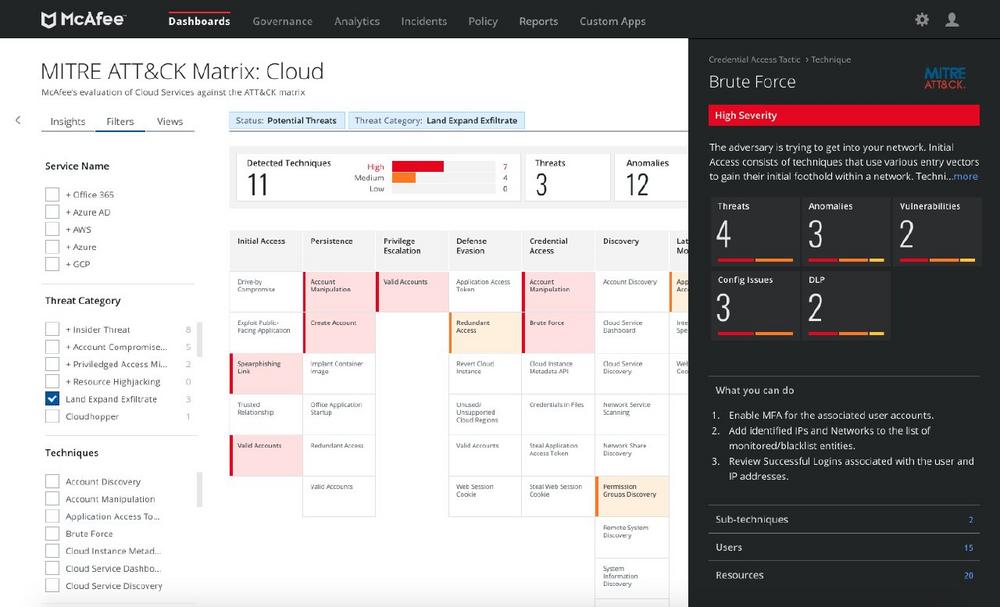Expand the Resources section
This screenshot has width=1000, height=607.
(844, 575)
